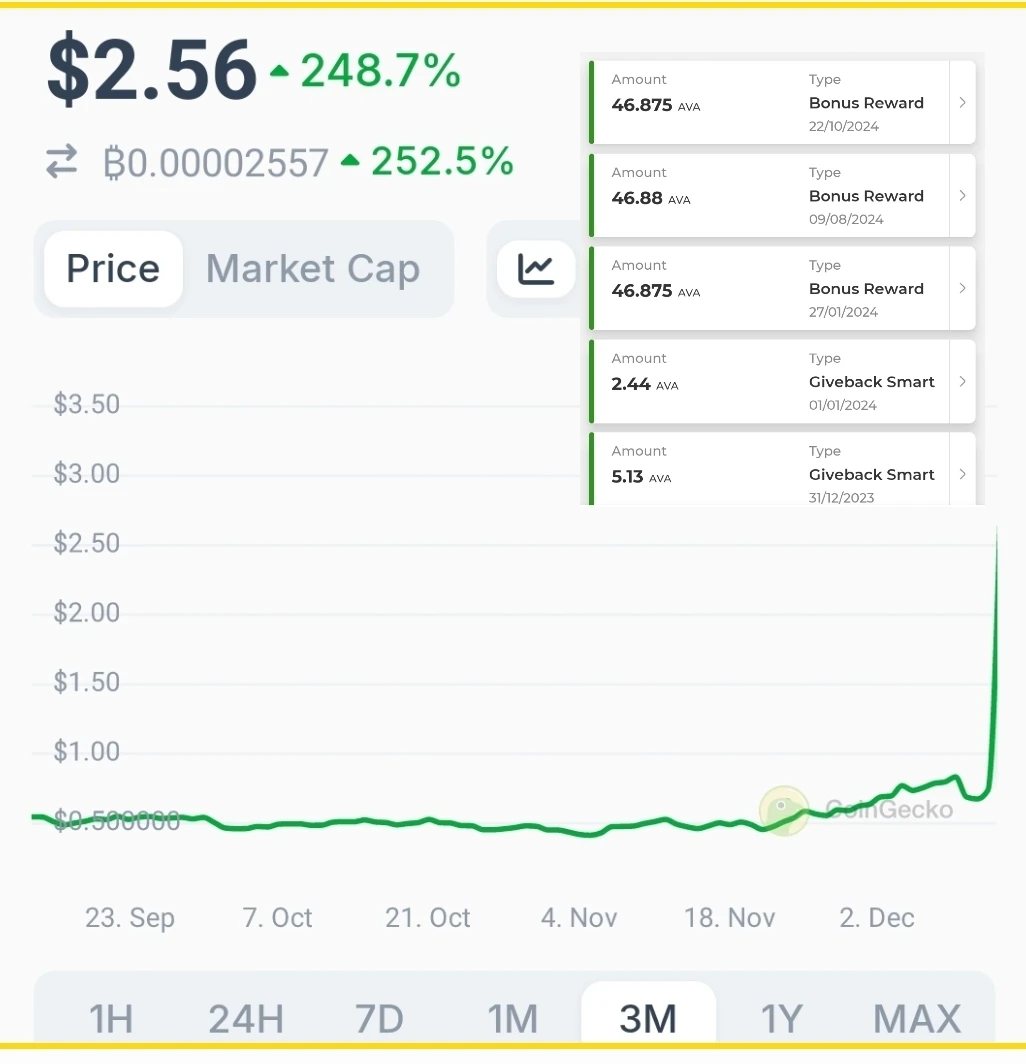Select the Price toggle option
The height and width of the screenshot is (1064, 1026).
(x=113, y=269)
